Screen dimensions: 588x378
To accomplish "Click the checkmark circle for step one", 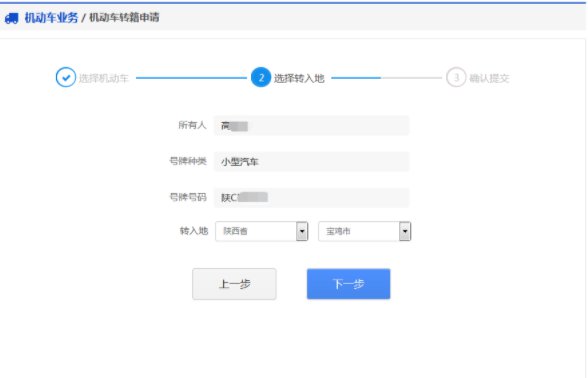I will [x=66, y=77].
